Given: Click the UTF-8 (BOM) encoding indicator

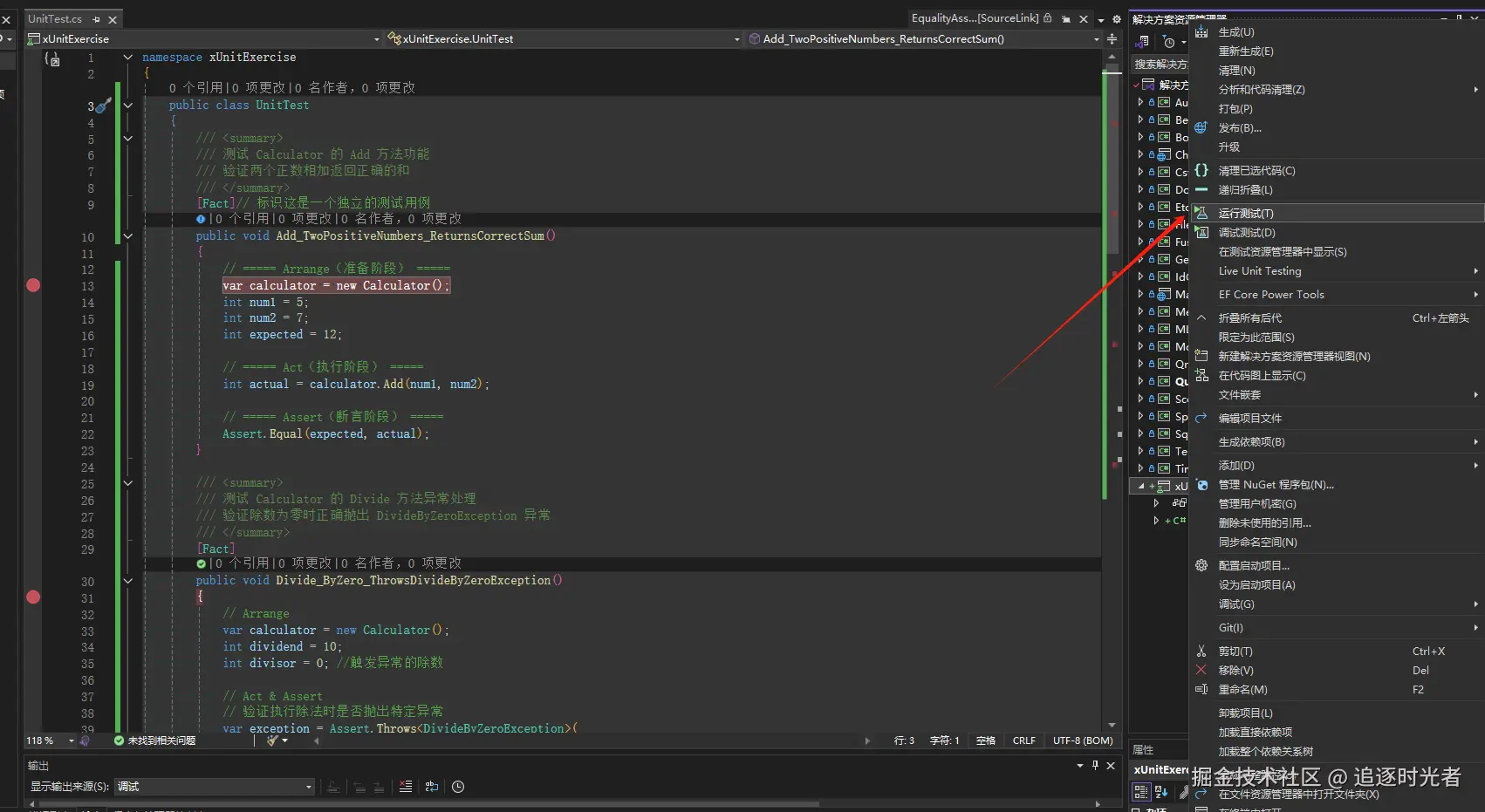Looking at the screenshot, I should 1082,740.
